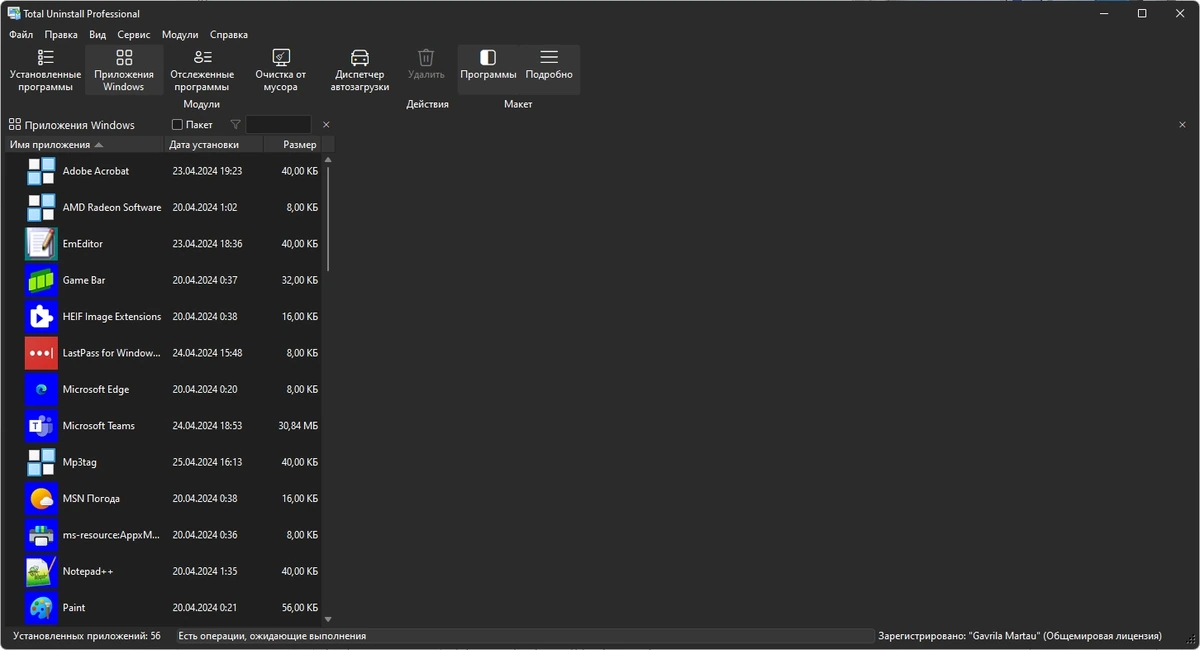Click the scrollbar down arrow
The width and height of the screenshot is (1200, 650).
328,619
